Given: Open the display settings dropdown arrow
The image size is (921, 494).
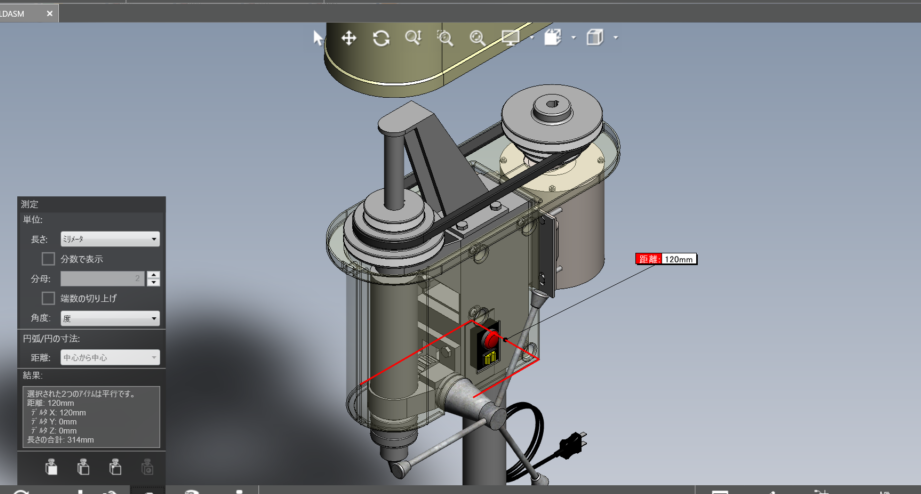Looking at the screenshot, I should (x=532, y=38).
